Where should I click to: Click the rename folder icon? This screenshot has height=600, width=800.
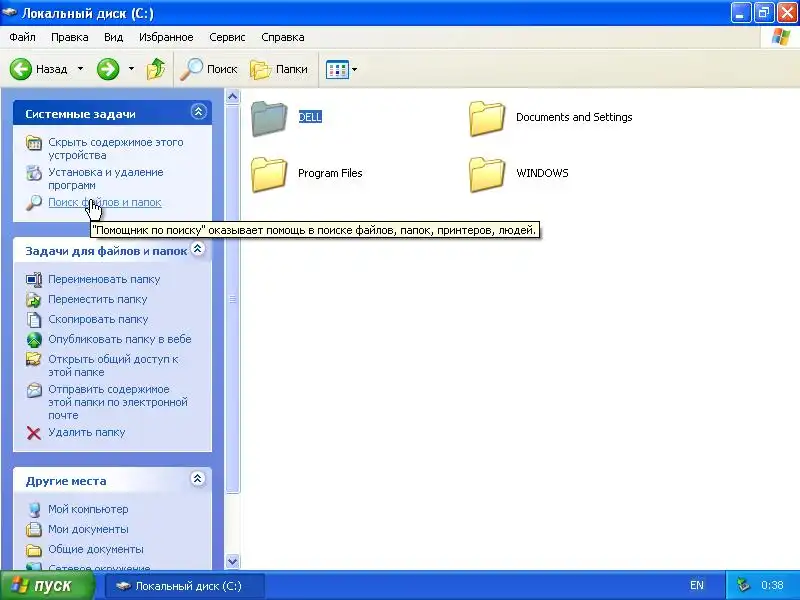point(34,280)
